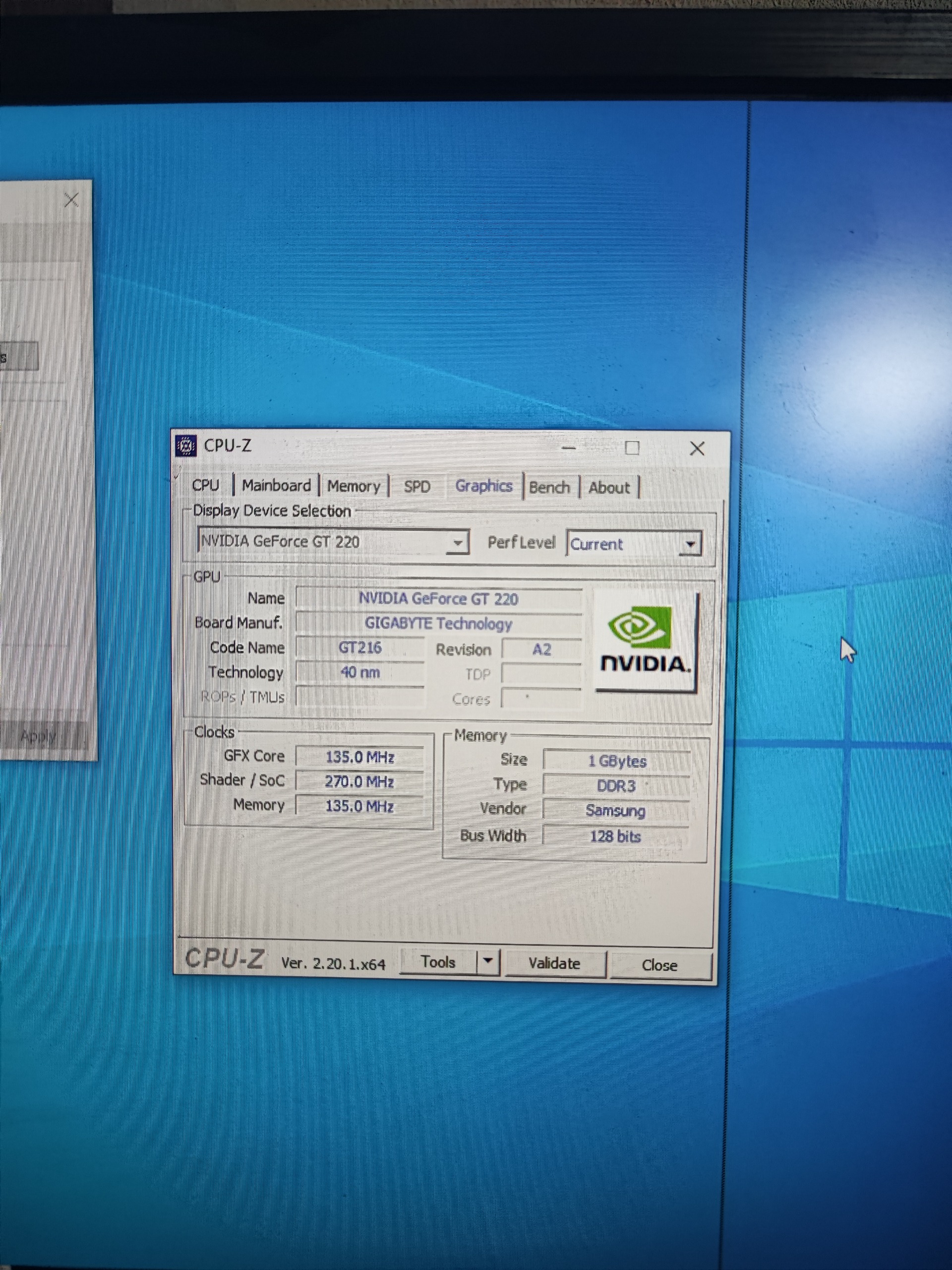The image size is (952, 1270).
Task: Click the A2 revision value
Action: click(542, 649)
